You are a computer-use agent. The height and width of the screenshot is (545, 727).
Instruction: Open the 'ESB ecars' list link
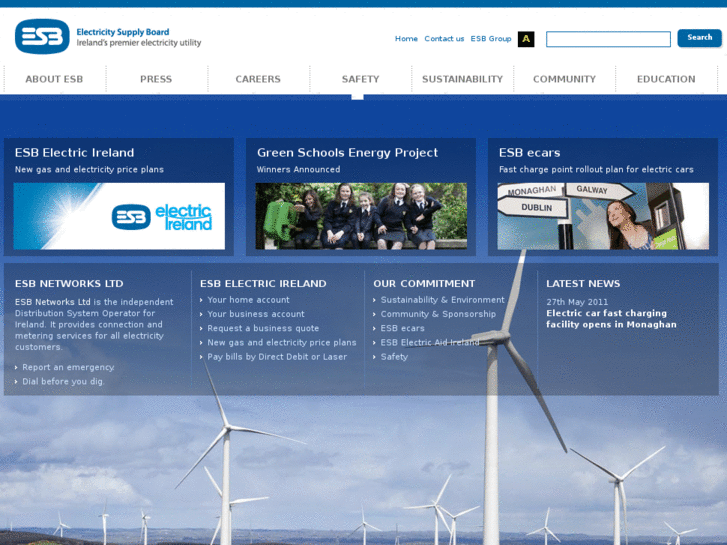[x=402, y=328]
